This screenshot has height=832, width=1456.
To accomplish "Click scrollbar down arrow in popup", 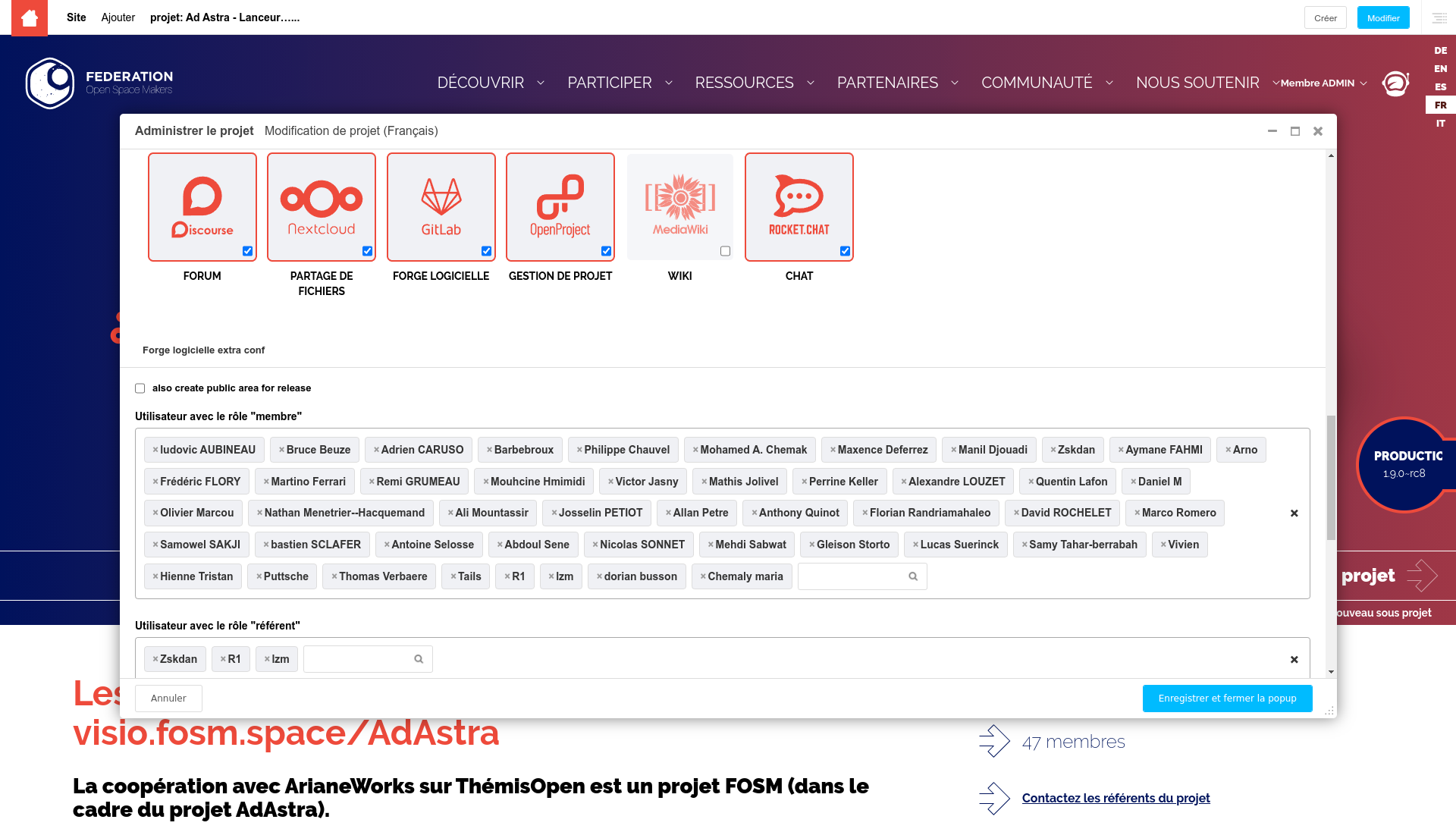I will (1331, 672).
